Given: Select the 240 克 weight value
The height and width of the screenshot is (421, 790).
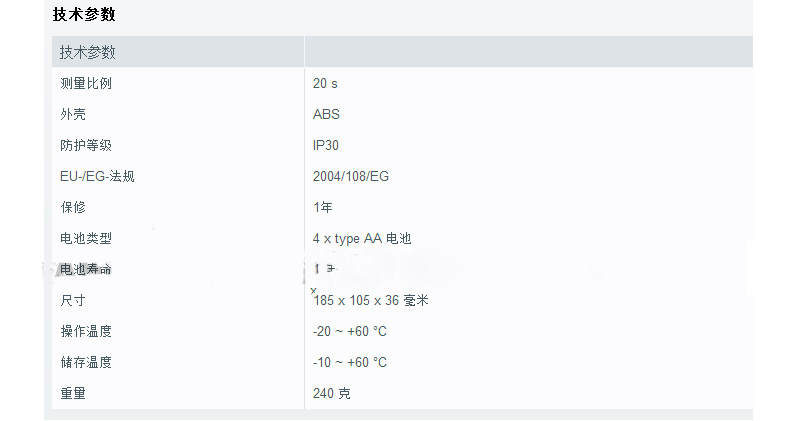Looking at the screenshot, I should (331, 393).
